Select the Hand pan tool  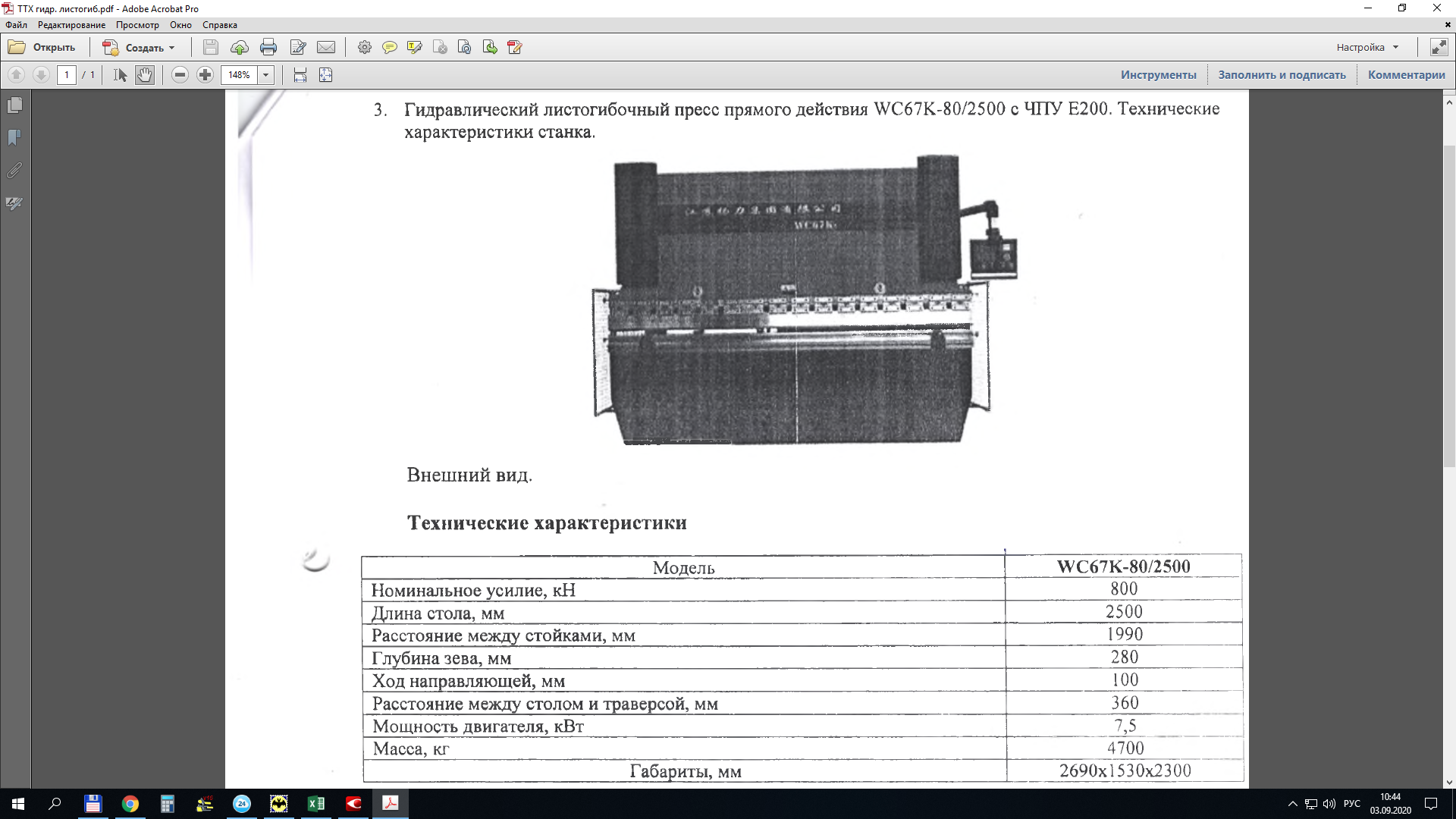pyautogui.click(x=145, y=75)
